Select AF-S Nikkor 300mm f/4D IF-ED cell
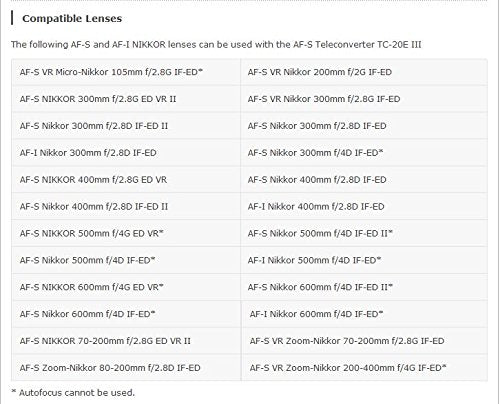This screenshot has height=404, width=500. tap(364, 153)
